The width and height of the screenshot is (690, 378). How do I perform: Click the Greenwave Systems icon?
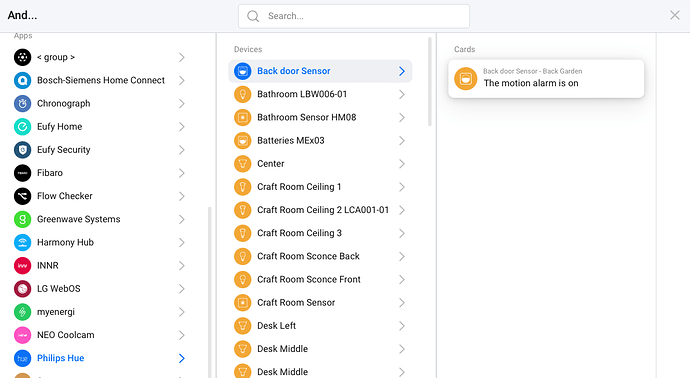(22, 219)
